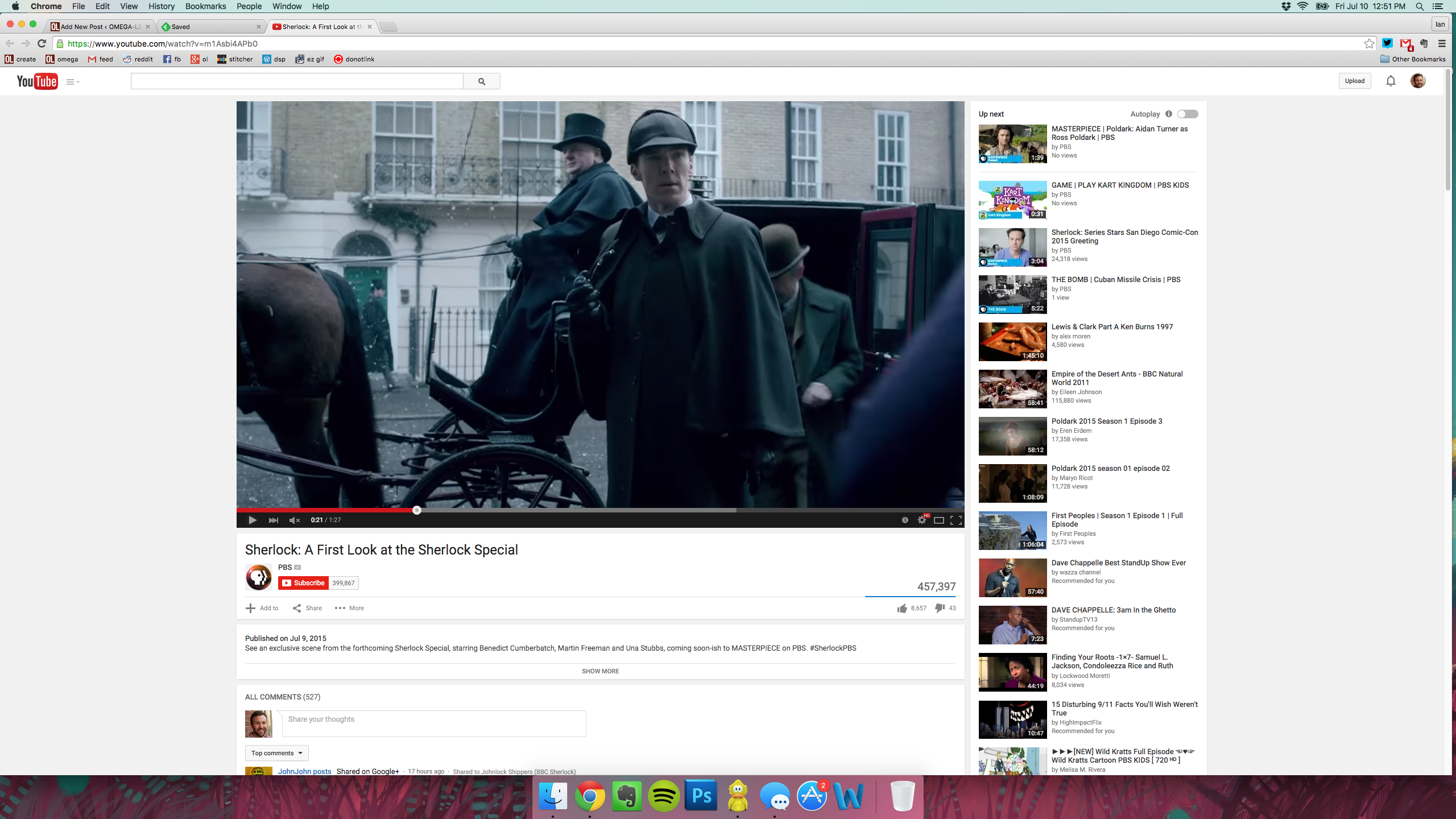Click the PBS channel name link
The width and height of the screenshot is (1456, 819).
coord(285,567)
